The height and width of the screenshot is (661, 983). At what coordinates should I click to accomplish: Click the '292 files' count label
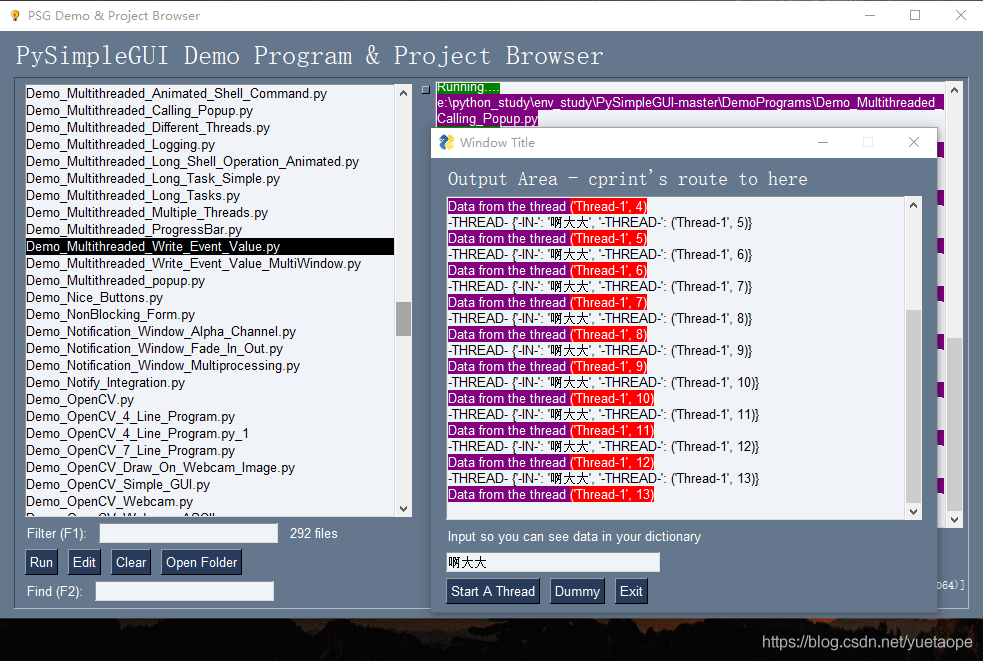313,534
